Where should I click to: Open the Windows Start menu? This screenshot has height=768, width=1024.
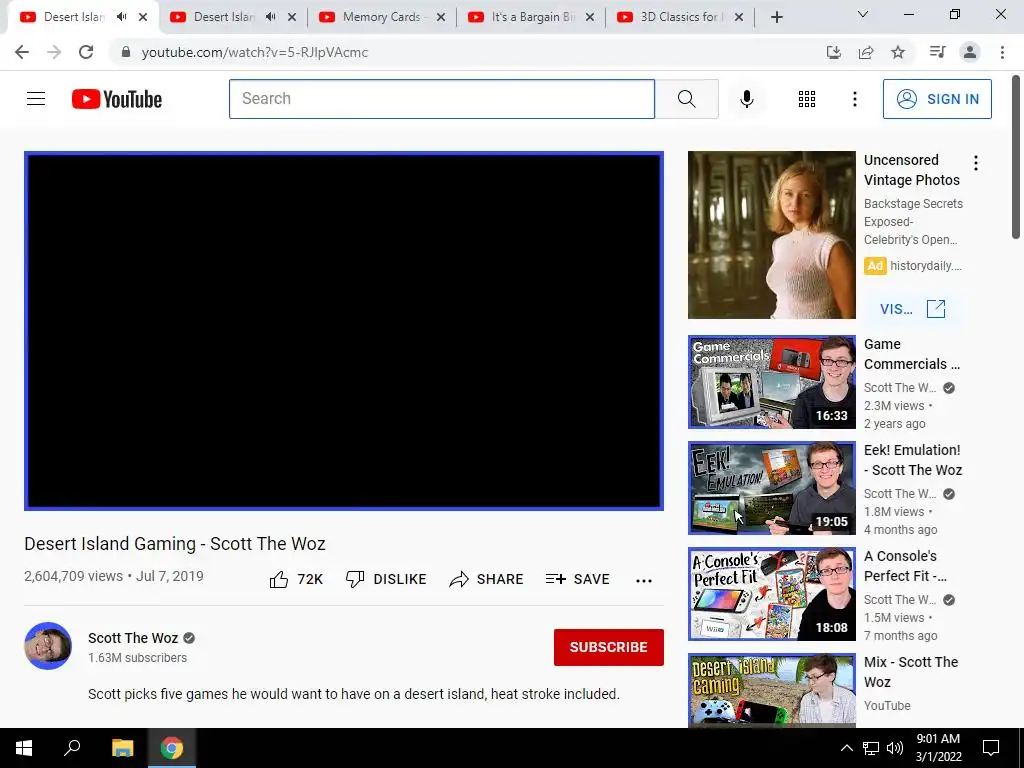coord(24,748)
